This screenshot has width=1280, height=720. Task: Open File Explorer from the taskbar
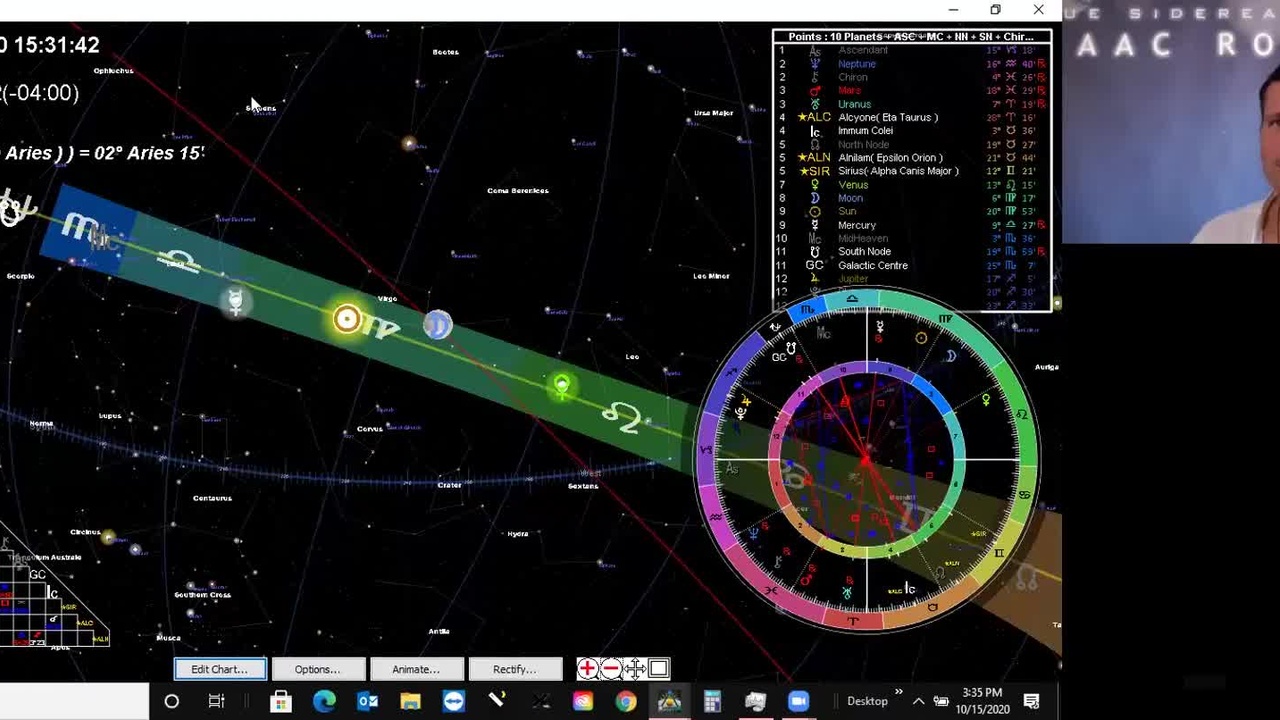click(x=410, y=701)
